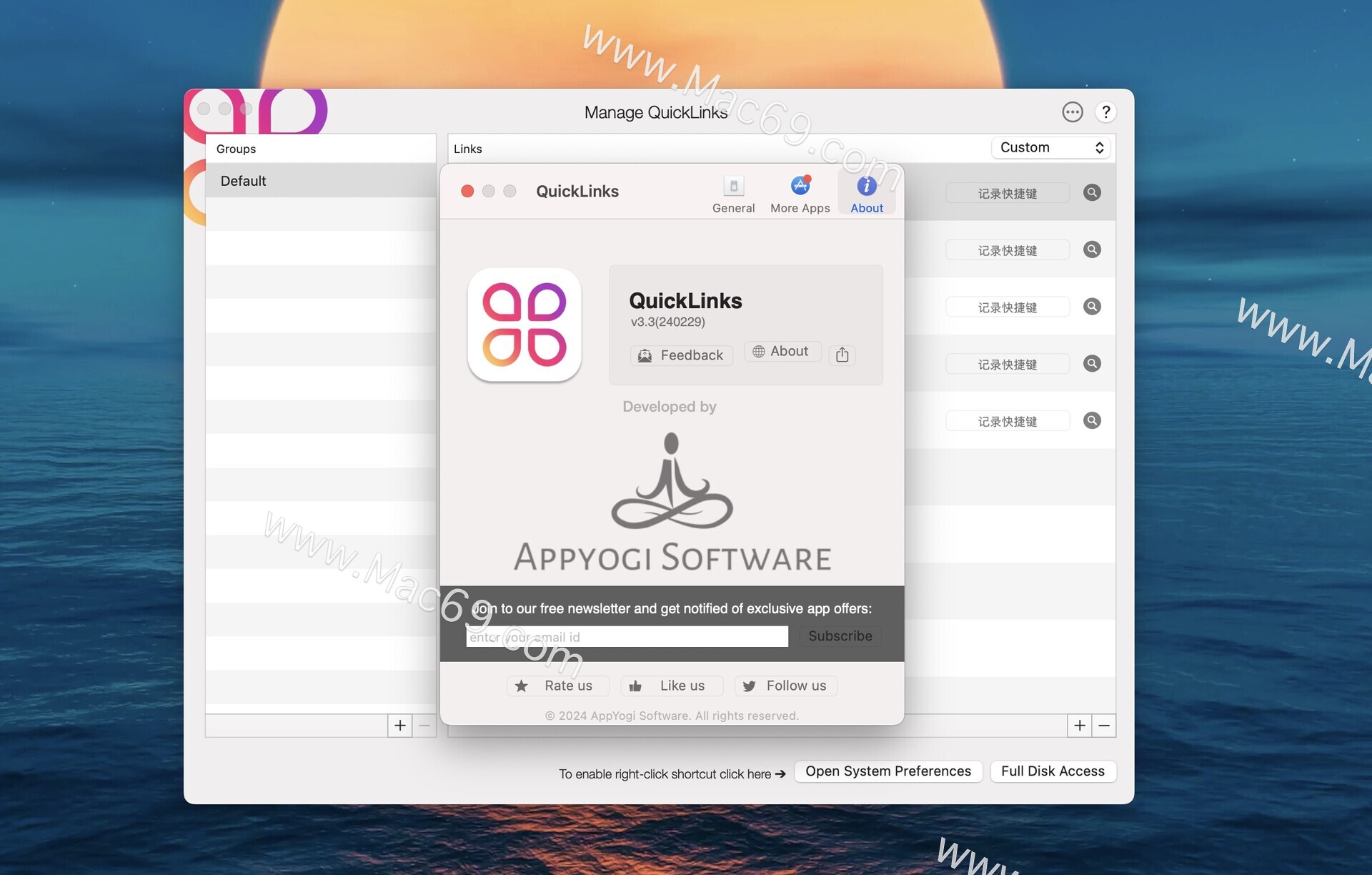Viewport: 1372px width, 875px height.
Task: Focus the newsletter email input field
Action: [x=627, y=636]
